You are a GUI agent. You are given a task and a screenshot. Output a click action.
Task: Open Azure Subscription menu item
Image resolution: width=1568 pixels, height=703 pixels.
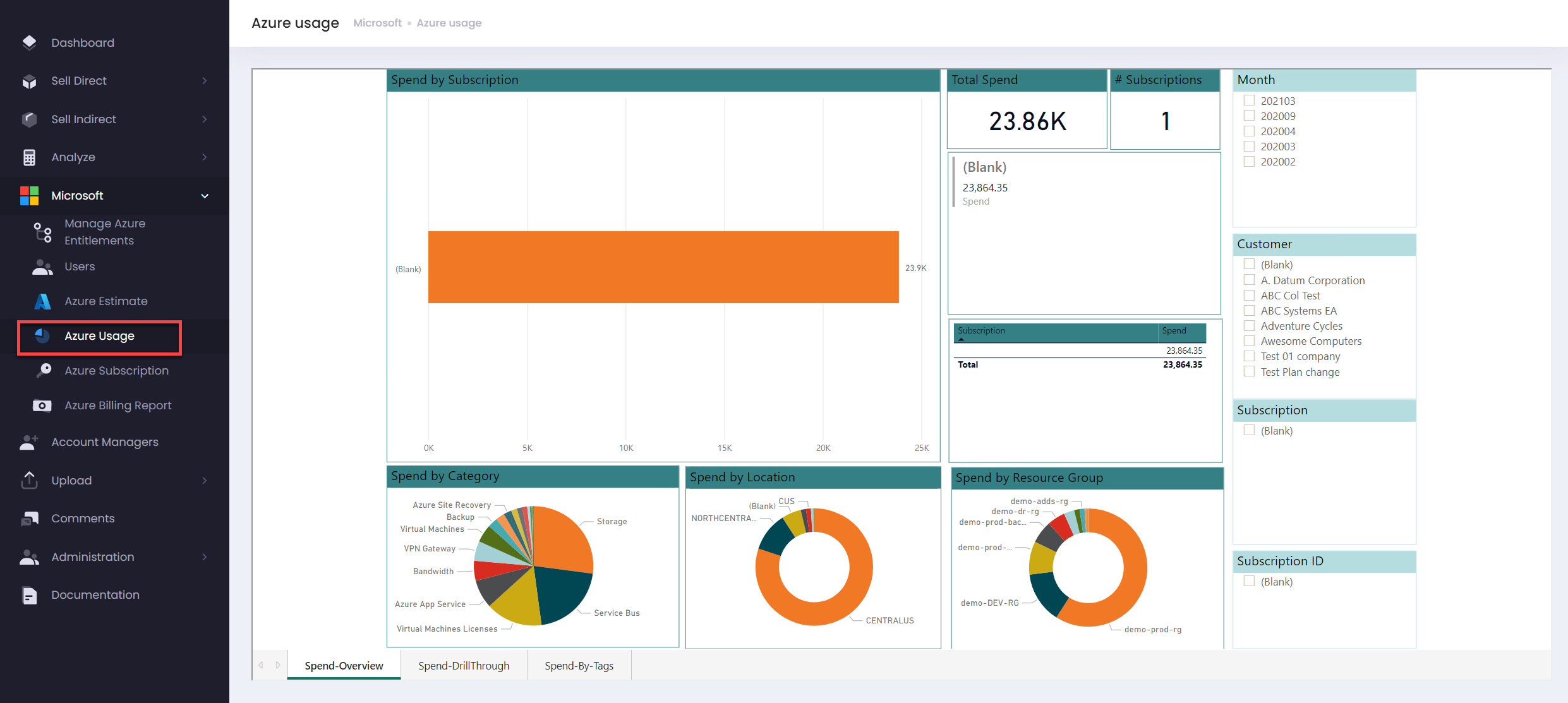[x=116, y=371]
